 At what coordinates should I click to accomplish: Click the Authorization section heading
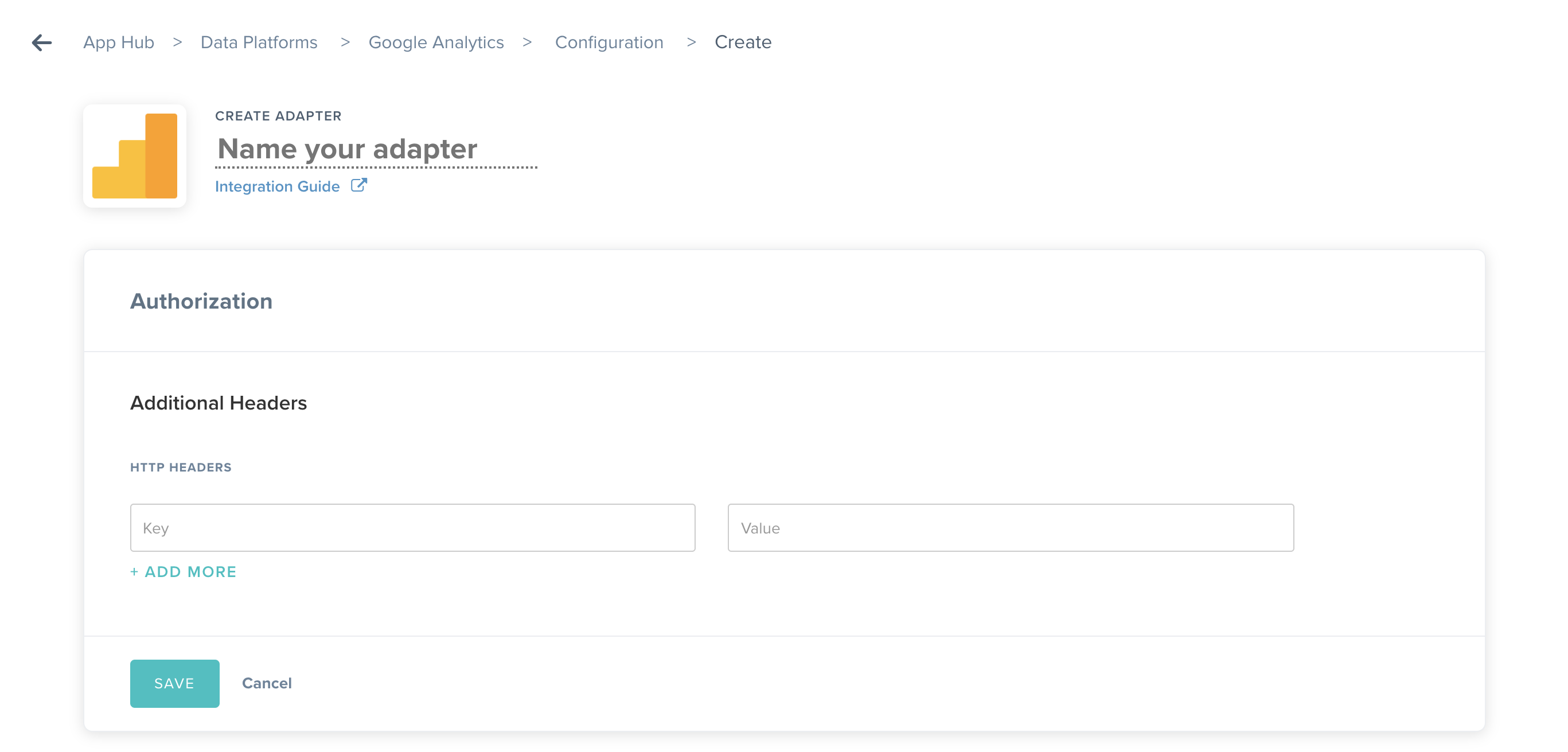tap(201, 301)
